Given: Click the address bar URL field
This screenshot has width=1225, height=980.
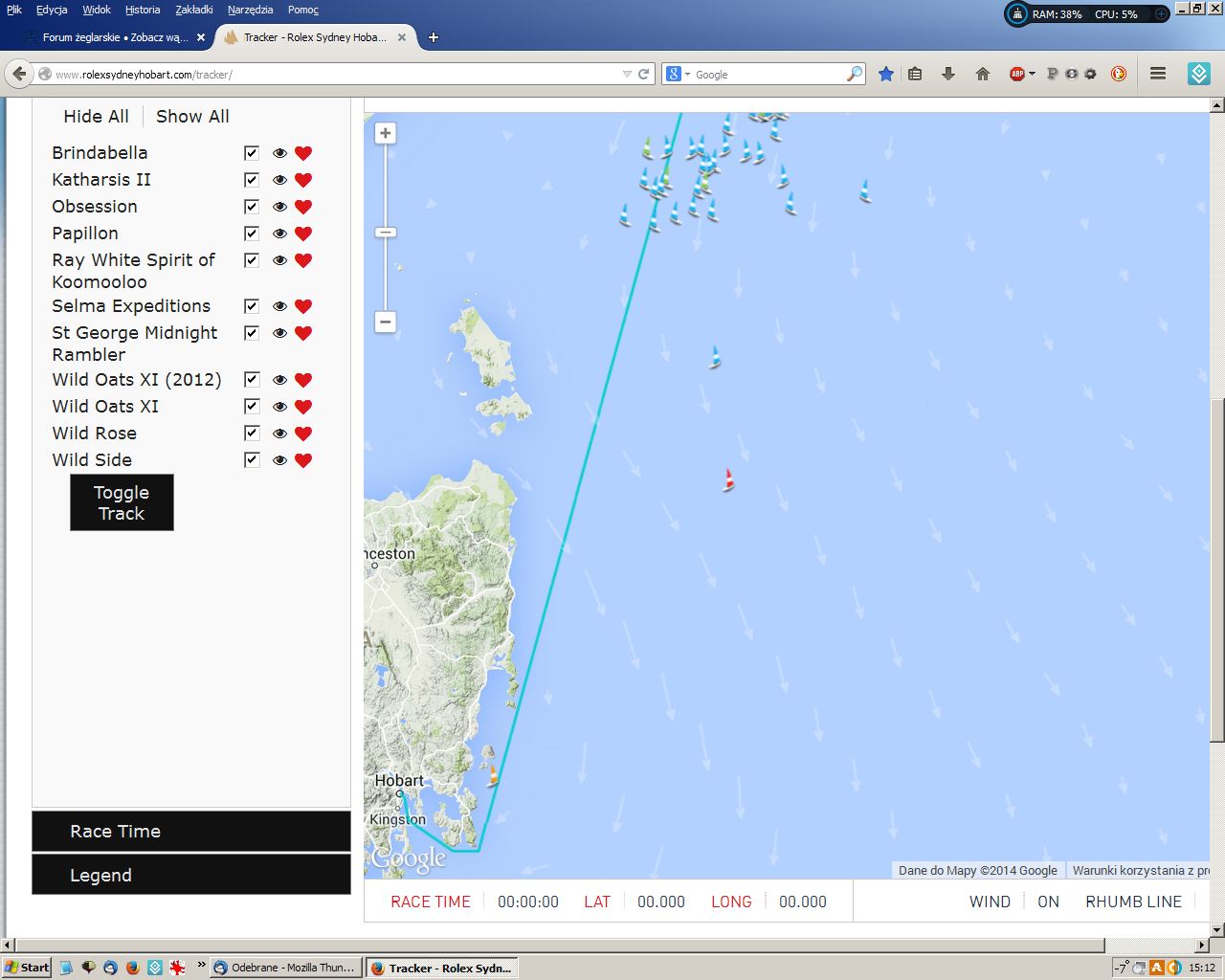Looking at the screenshot, I should 335,74.
